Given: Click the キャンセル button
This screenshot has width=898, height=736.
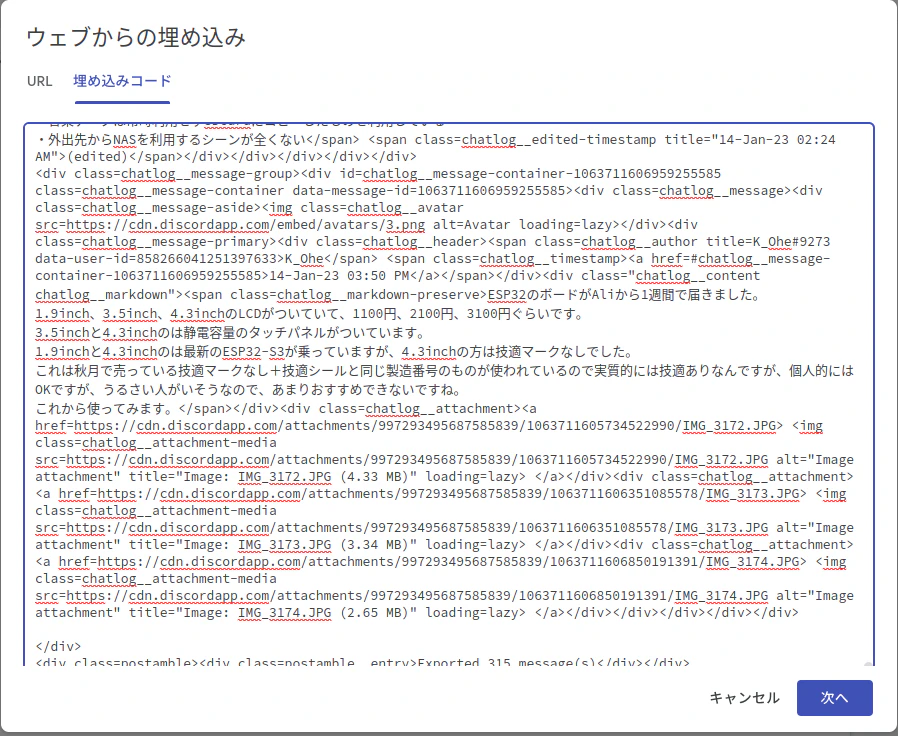Looking at the screenshot, I should coord(744,698).
